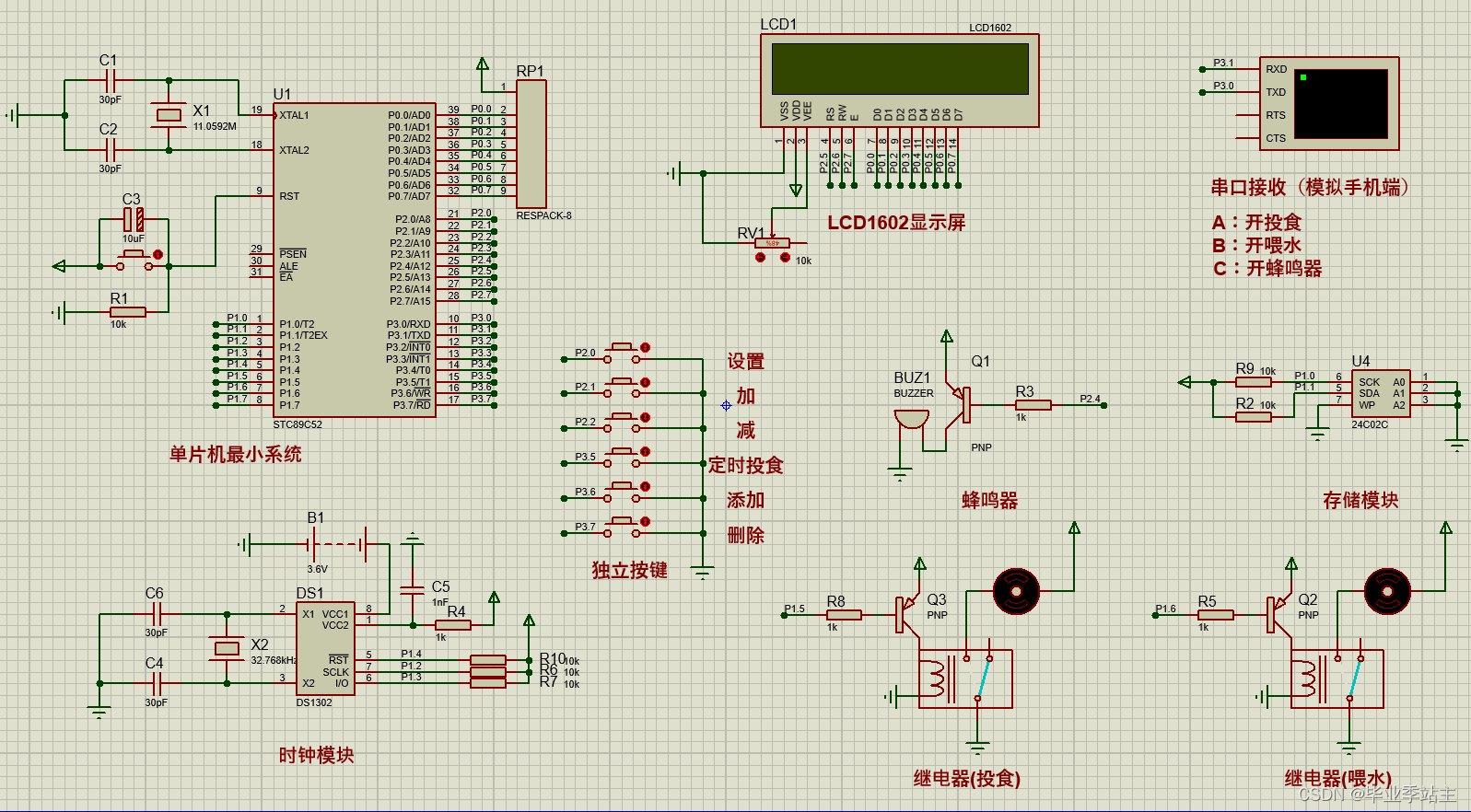
Task: Select the Q2 PNP transistor
Action: pos(1278,615)
